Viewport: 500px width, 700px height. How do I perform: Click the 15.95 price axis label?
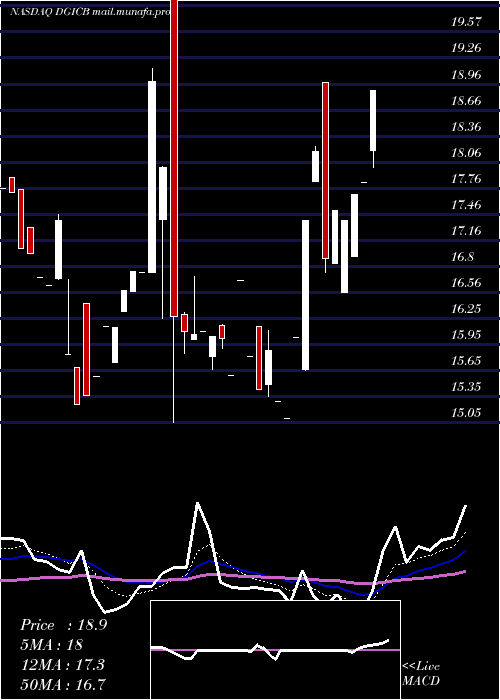tap(466, 334)
